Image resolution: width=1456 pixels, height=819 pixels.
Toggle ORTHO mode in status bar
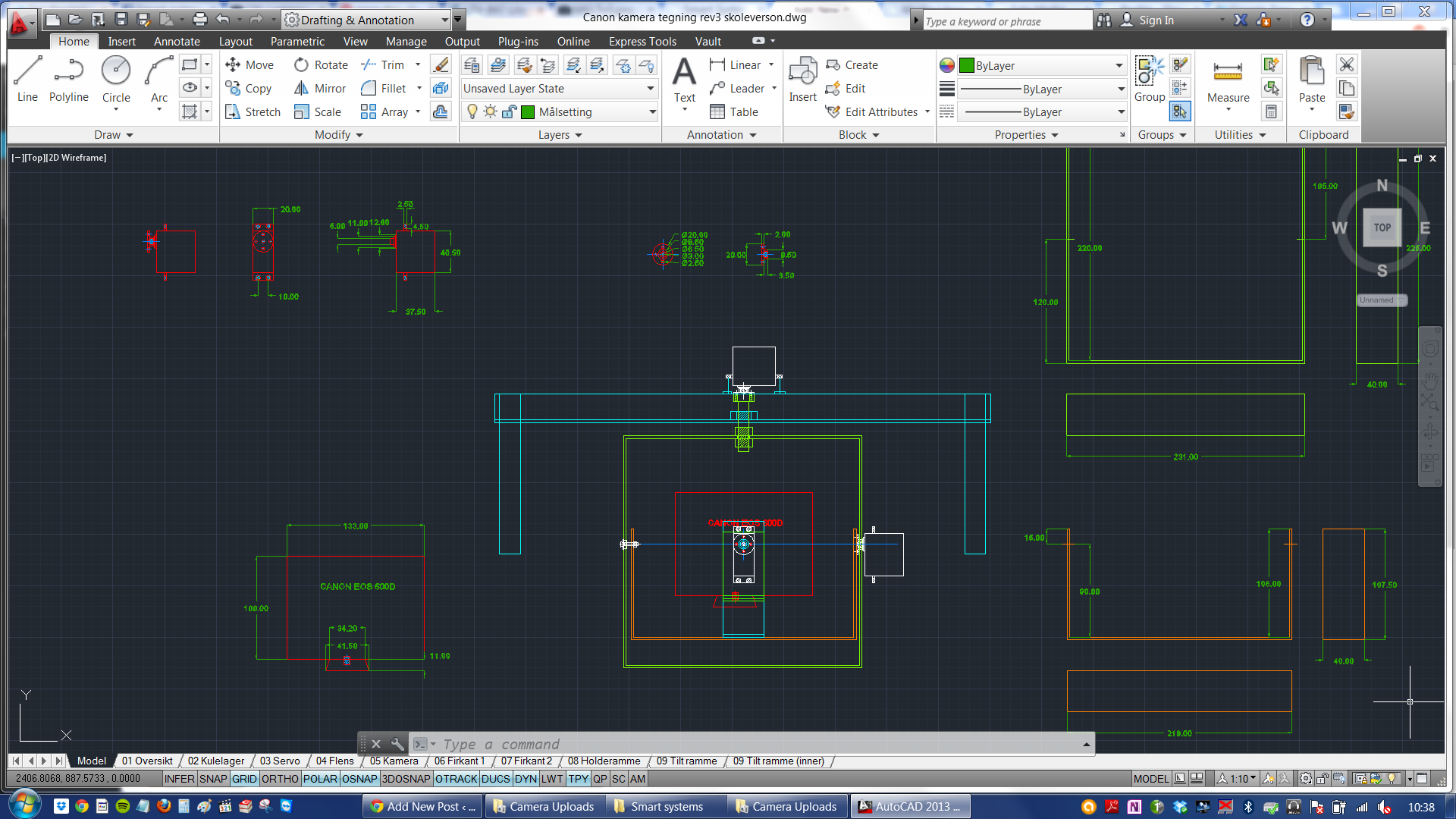pyautogui.click(x=280, y=779)
